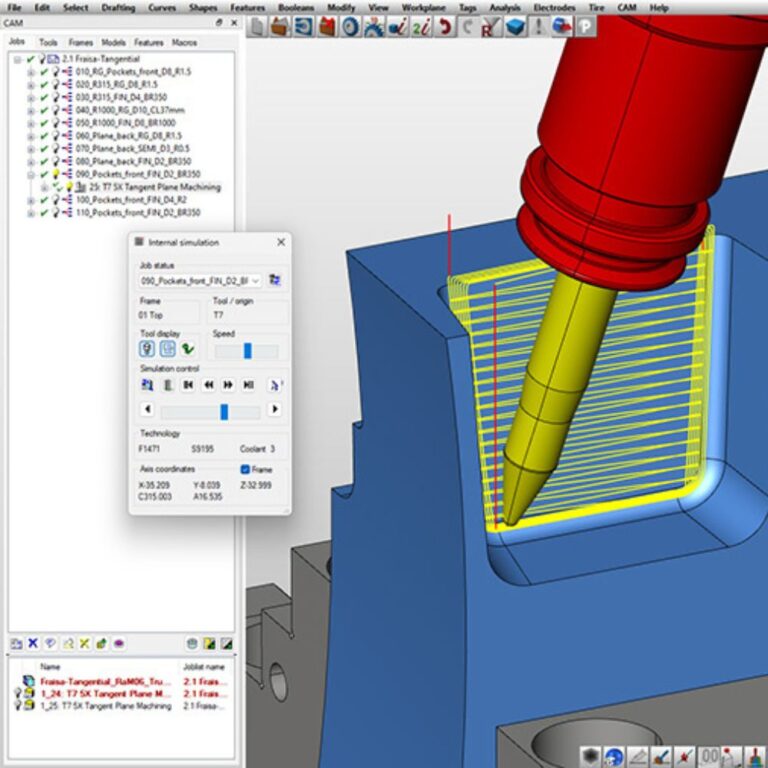Toggle first tool display holder button
Viewport: 768px width, 768px height.
148,349
